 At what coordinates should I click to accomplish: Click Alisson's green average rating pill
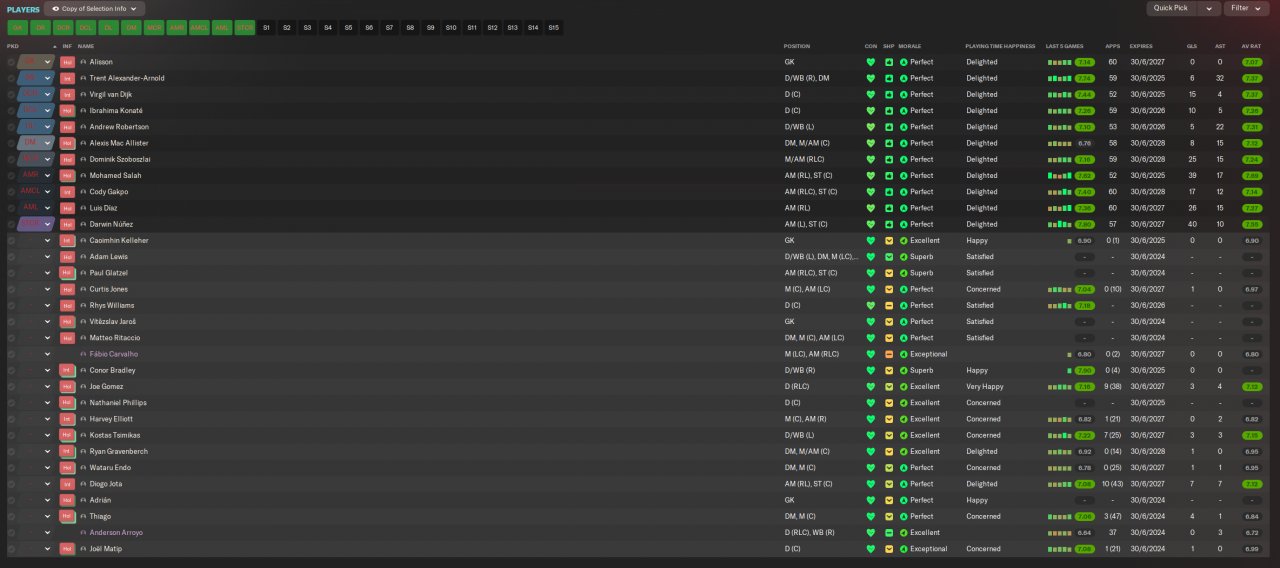1251,62
